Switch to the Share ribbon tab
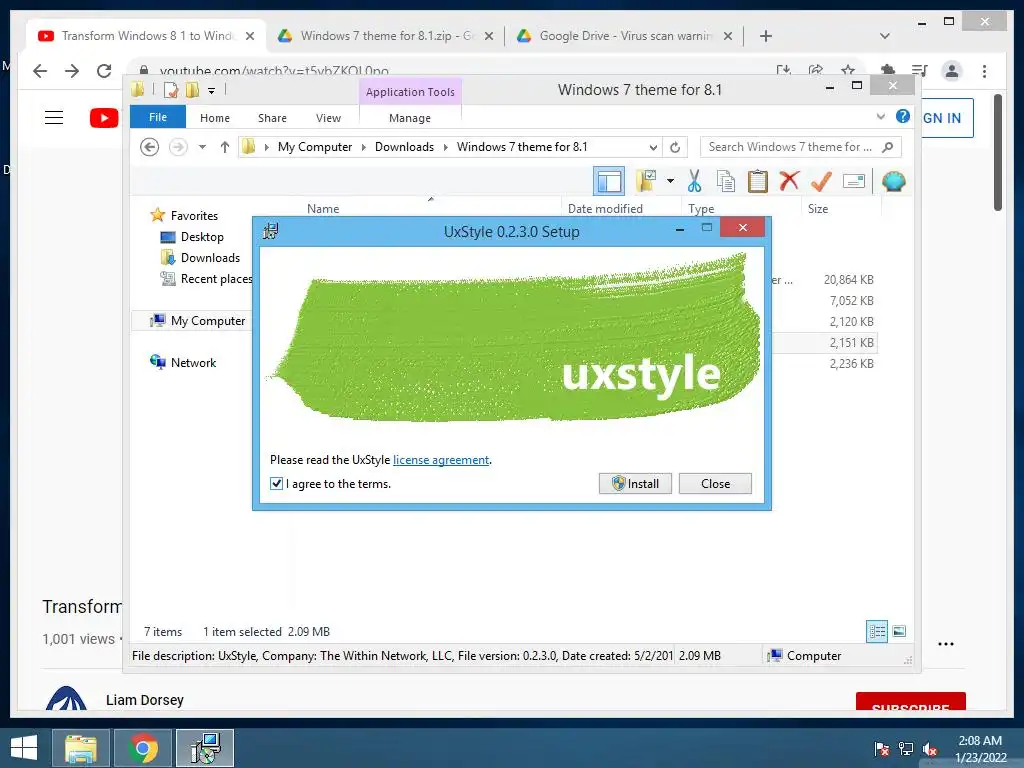Image resolution: width=1024 pixels, height=768 pixels. point(272,118)
